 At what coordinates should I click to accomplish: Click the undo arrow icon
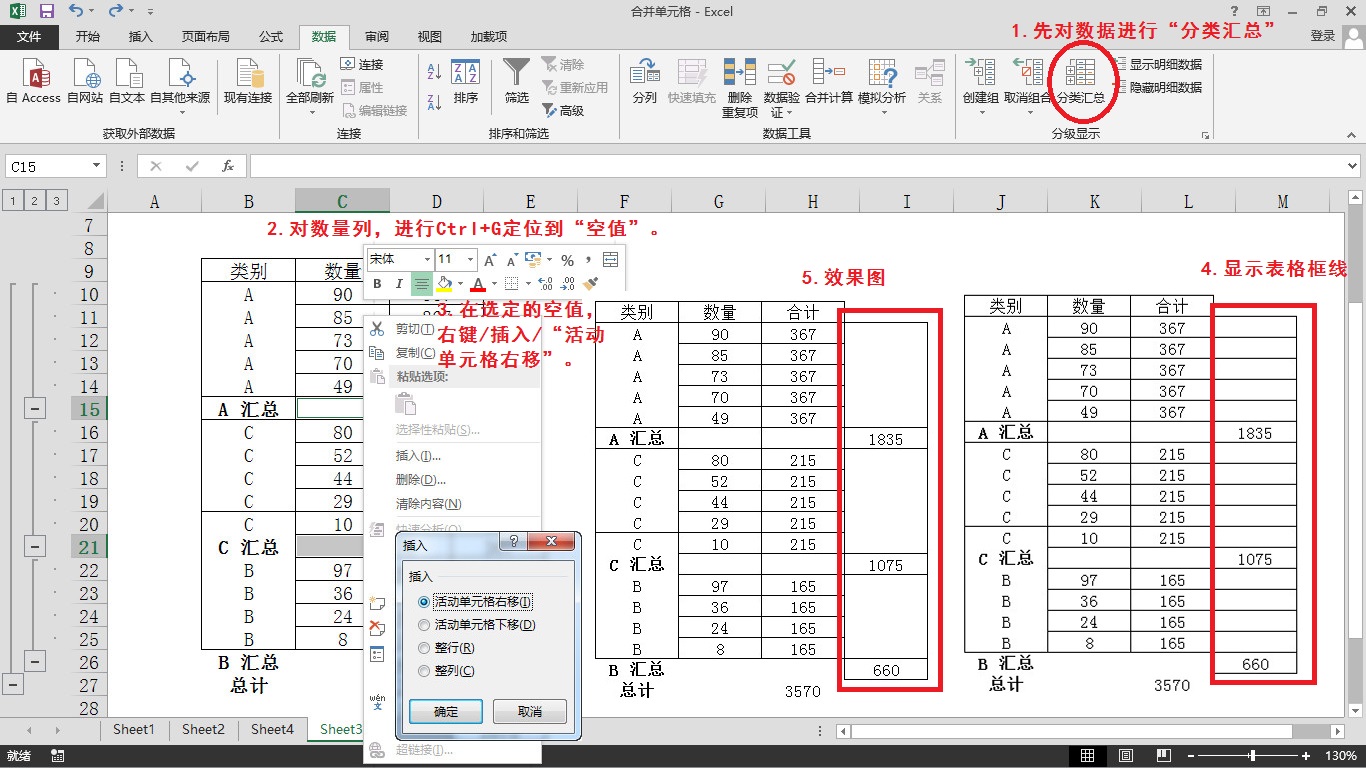point(77,12)
